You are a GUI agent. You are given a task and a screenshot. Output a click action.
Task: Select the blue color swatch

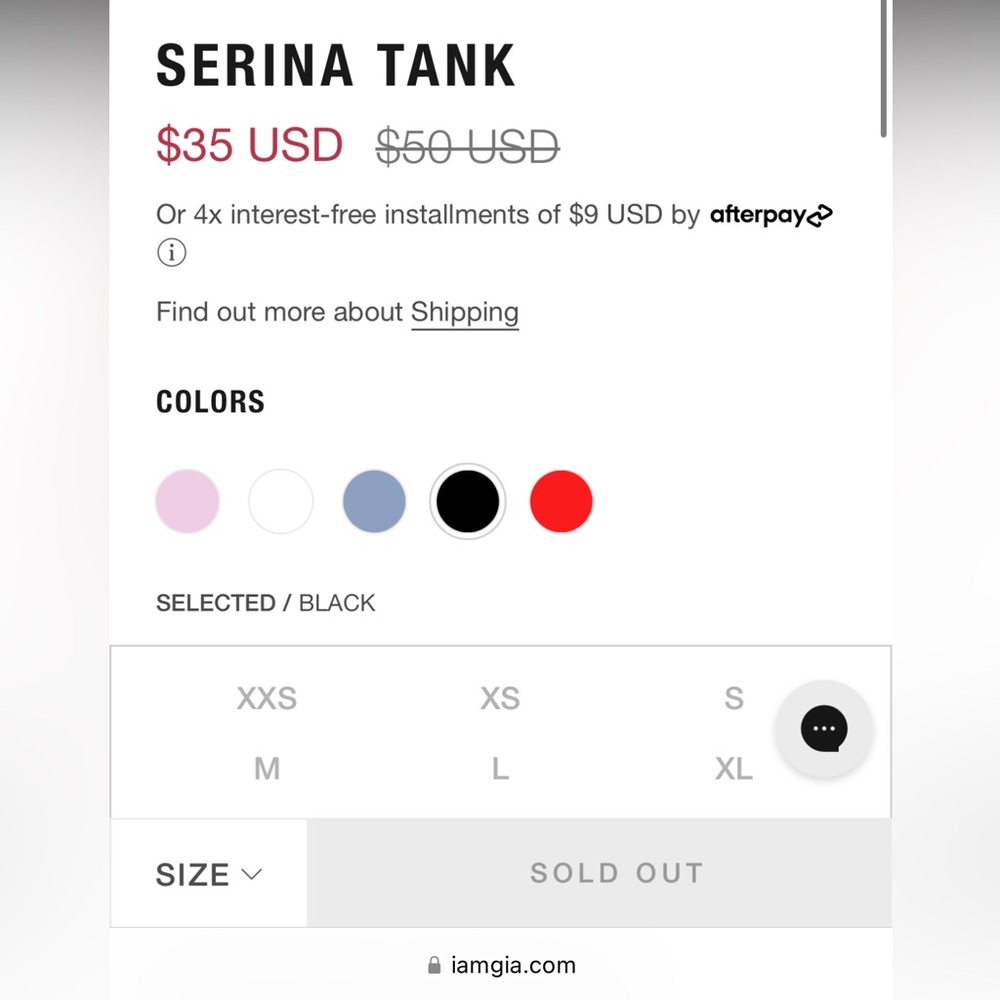374,501
